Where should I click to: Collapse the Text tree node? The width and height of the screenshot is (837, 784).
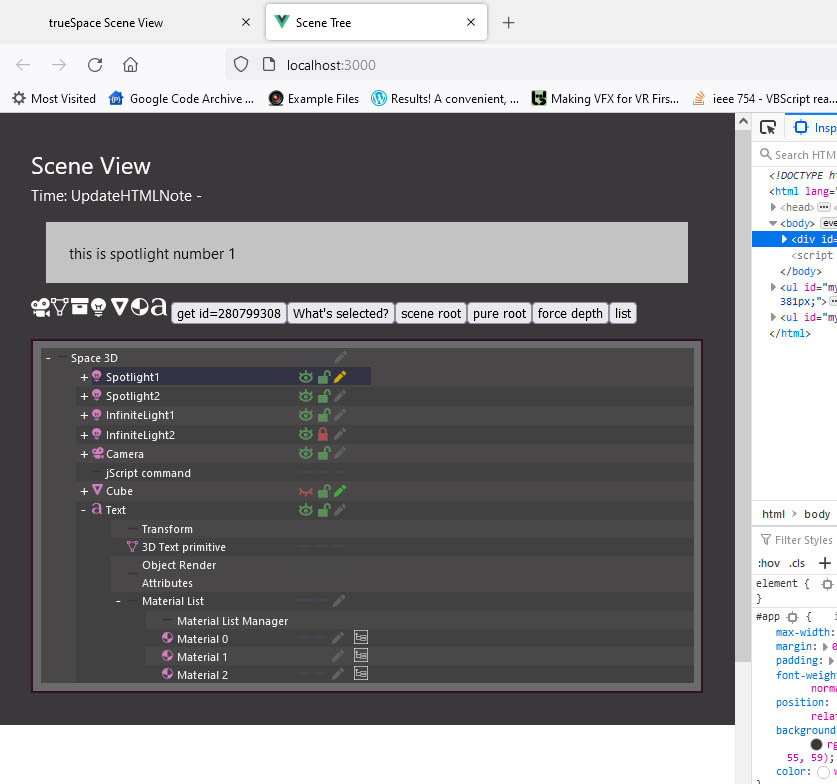pyautogui.click(x=83, y=510)
